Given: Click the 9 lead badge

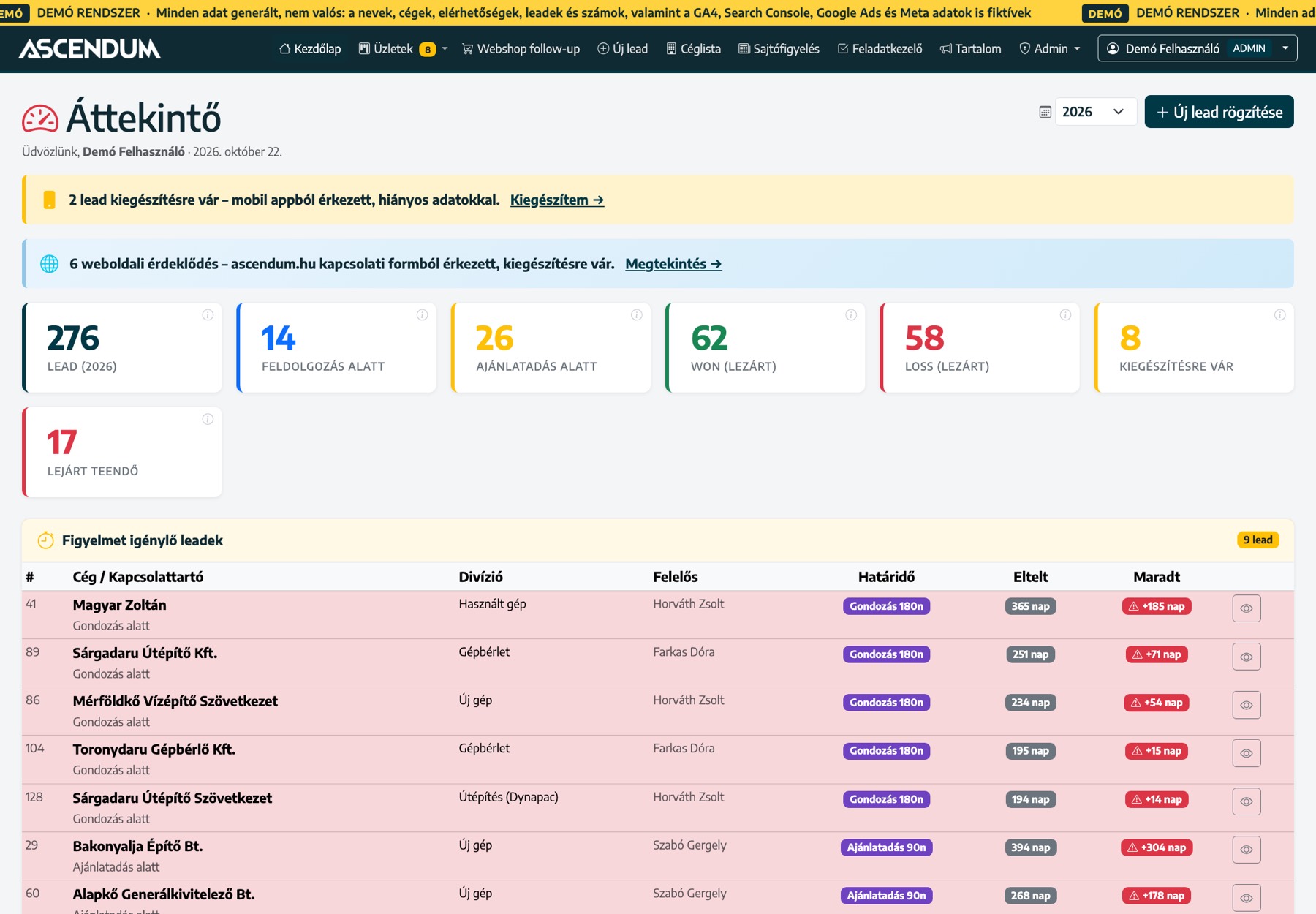Looking at the screenshot, I should [x=1258, y=540].
